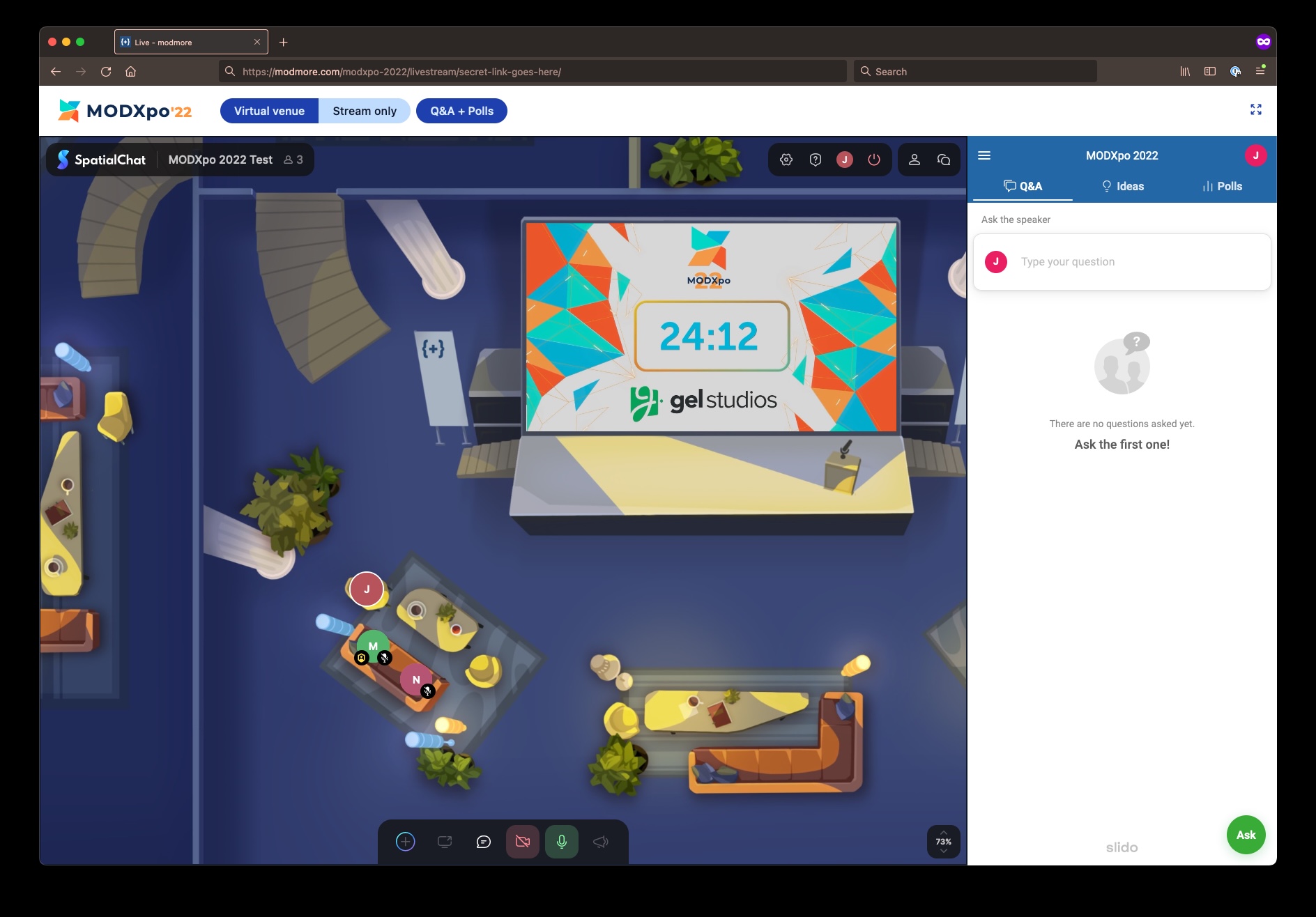Reload the page with the refresh icon
The width and height of the screenshot is (1316, 917).
pos(106,71)
